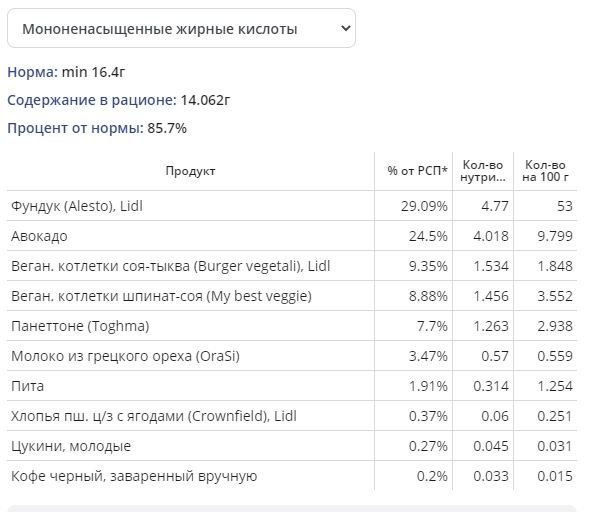This screenshot has width=589, height=512.
Task: Select the Кофе черный, заваренный вручную row
Action: [292, 476]
